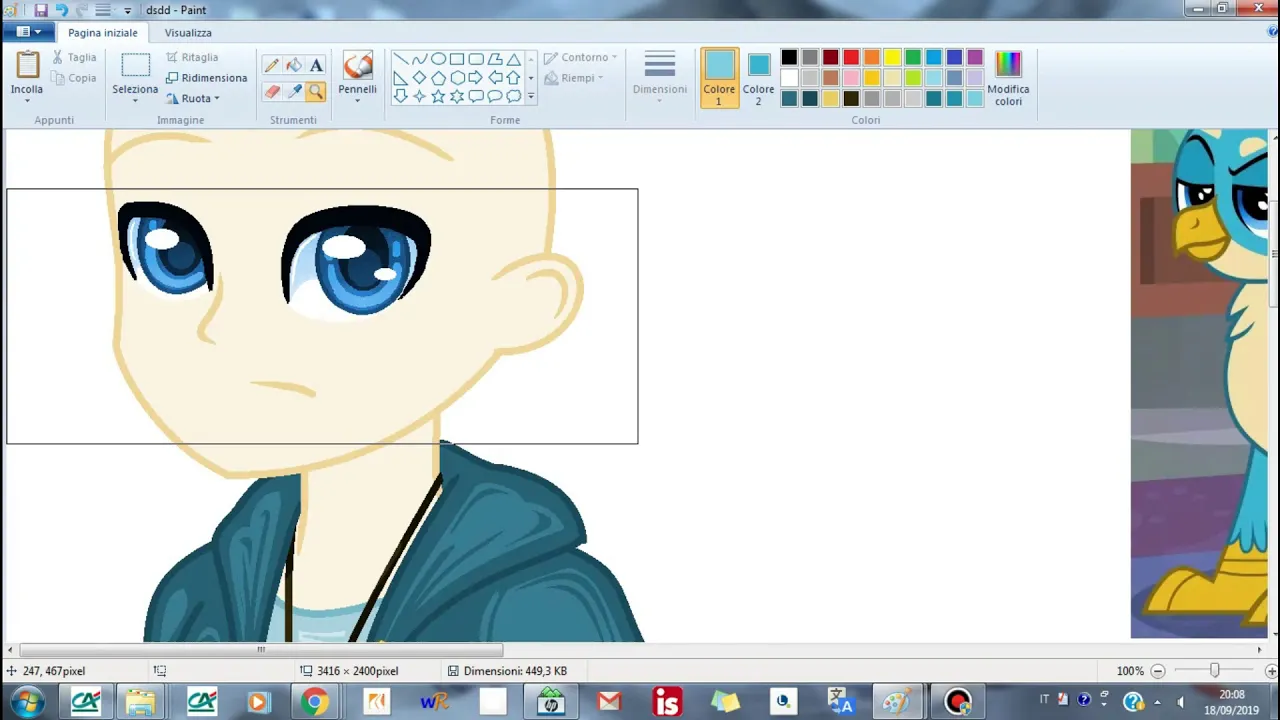Save the file with the floppy icon
Viewport: 1280px width, 720px height.
pos(41,10)
